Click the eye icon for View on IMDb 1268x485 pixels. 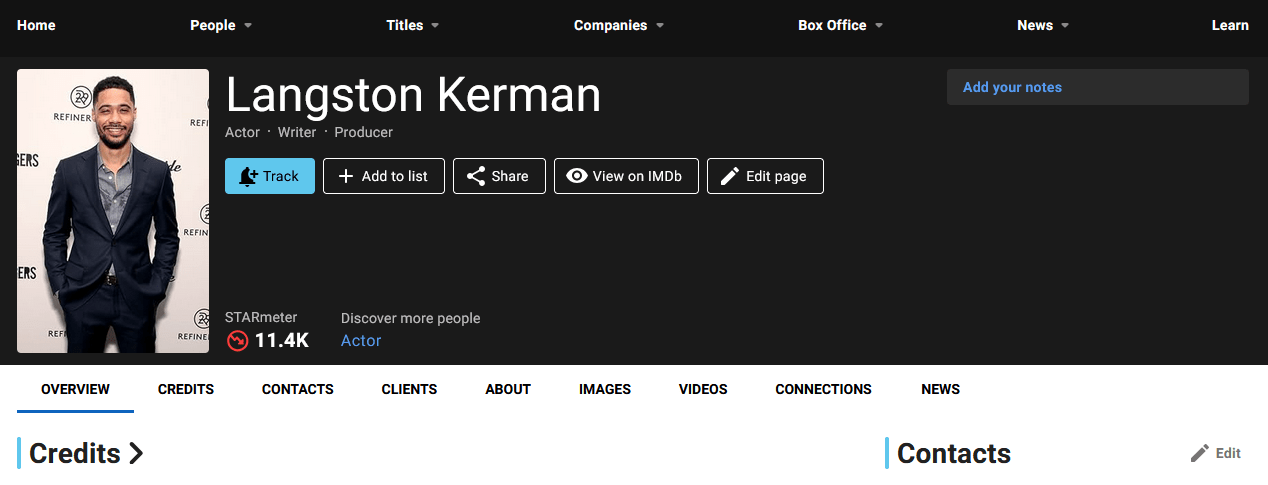click(x=577, y=177)
